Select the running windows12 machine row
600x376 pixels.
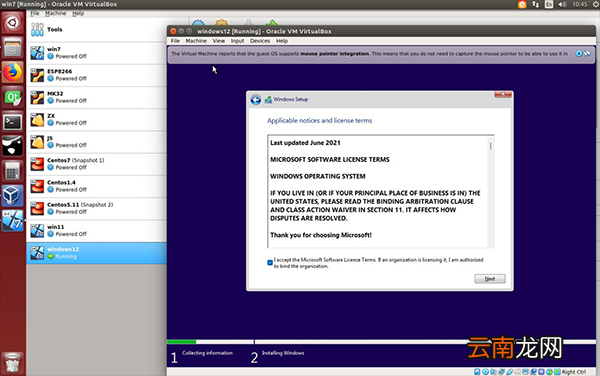point(97,253)
